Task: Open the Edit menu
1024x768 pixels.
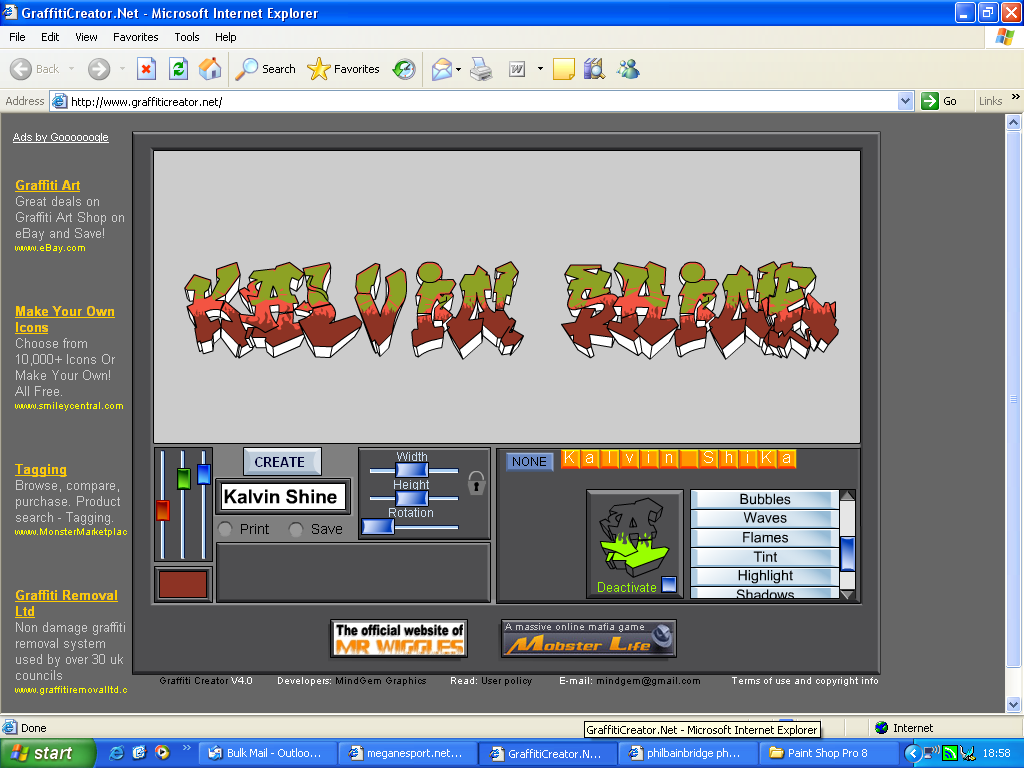Action: coord(50,37)
